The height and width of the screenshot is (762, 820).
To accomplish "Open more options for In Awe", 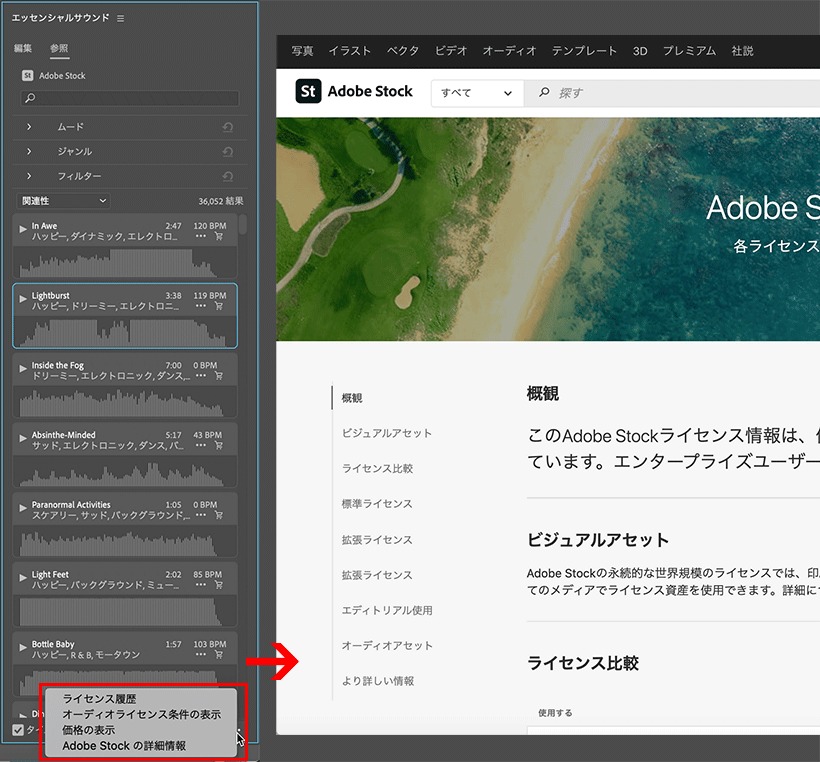I will point(201,236).
